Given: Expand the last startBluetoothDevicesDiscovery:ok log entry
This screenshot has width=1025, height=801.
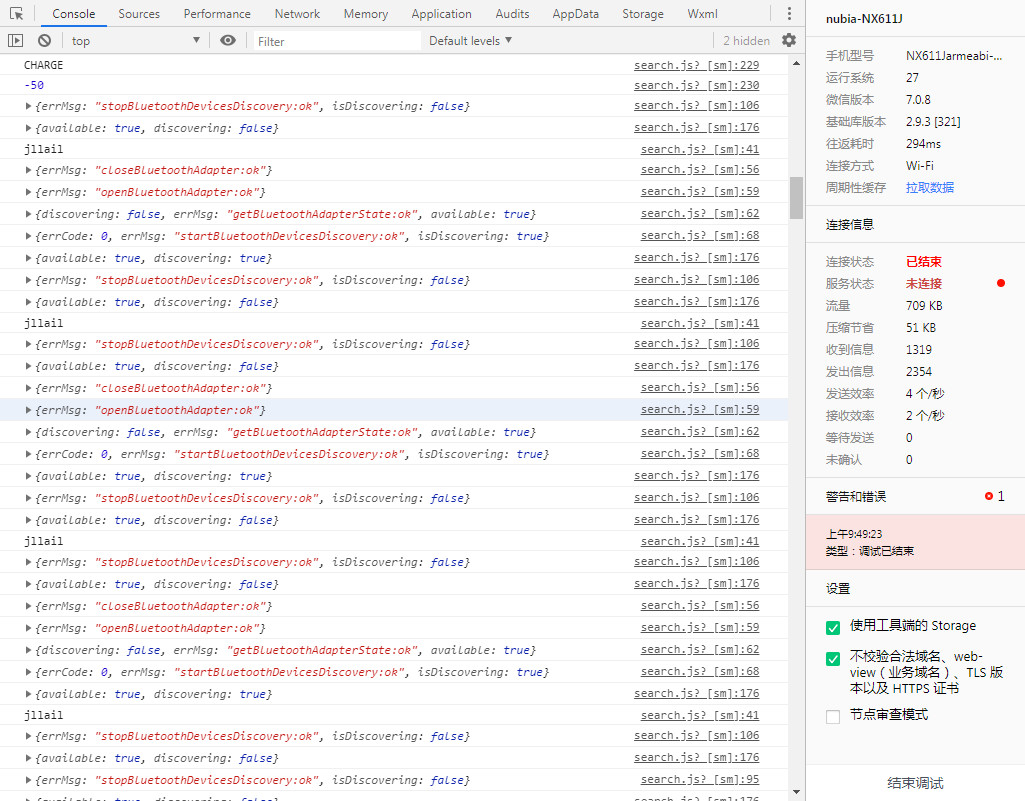Looking at the screenshot, I should (x=28, y=672).
